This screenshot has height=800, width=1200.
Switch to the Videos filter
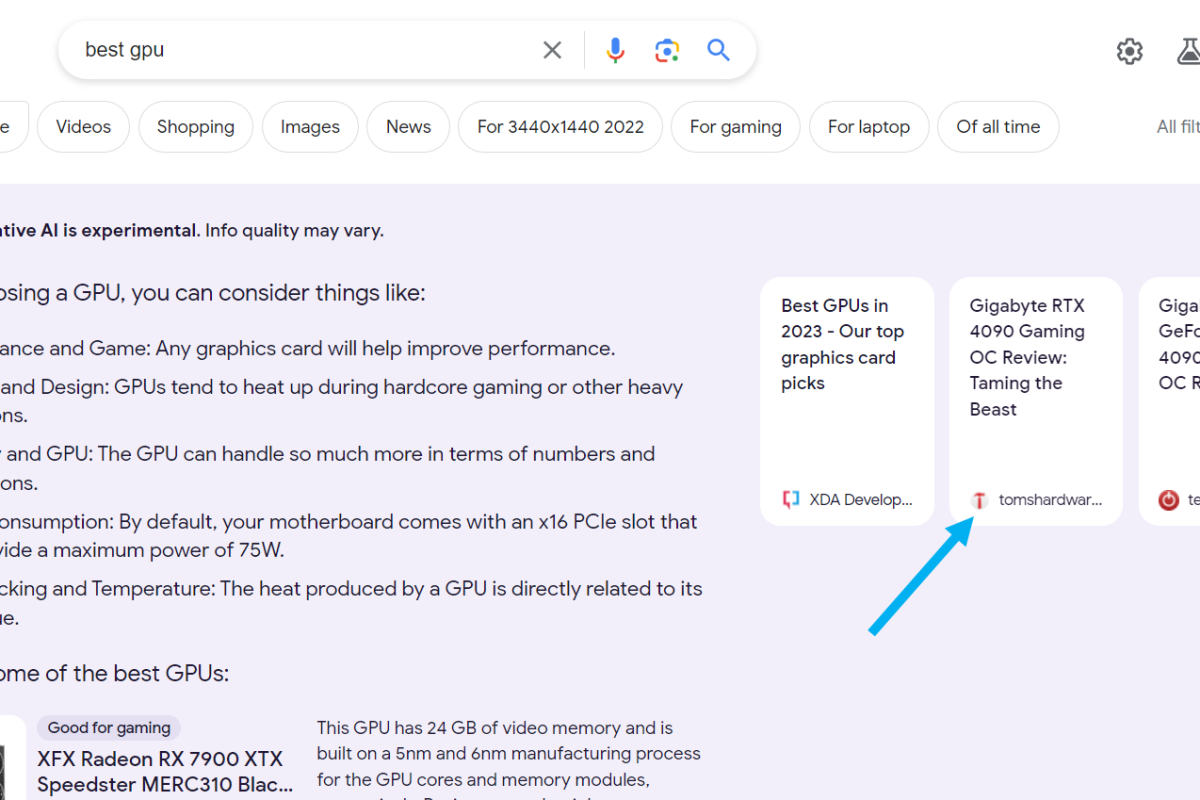click(83, 127)
